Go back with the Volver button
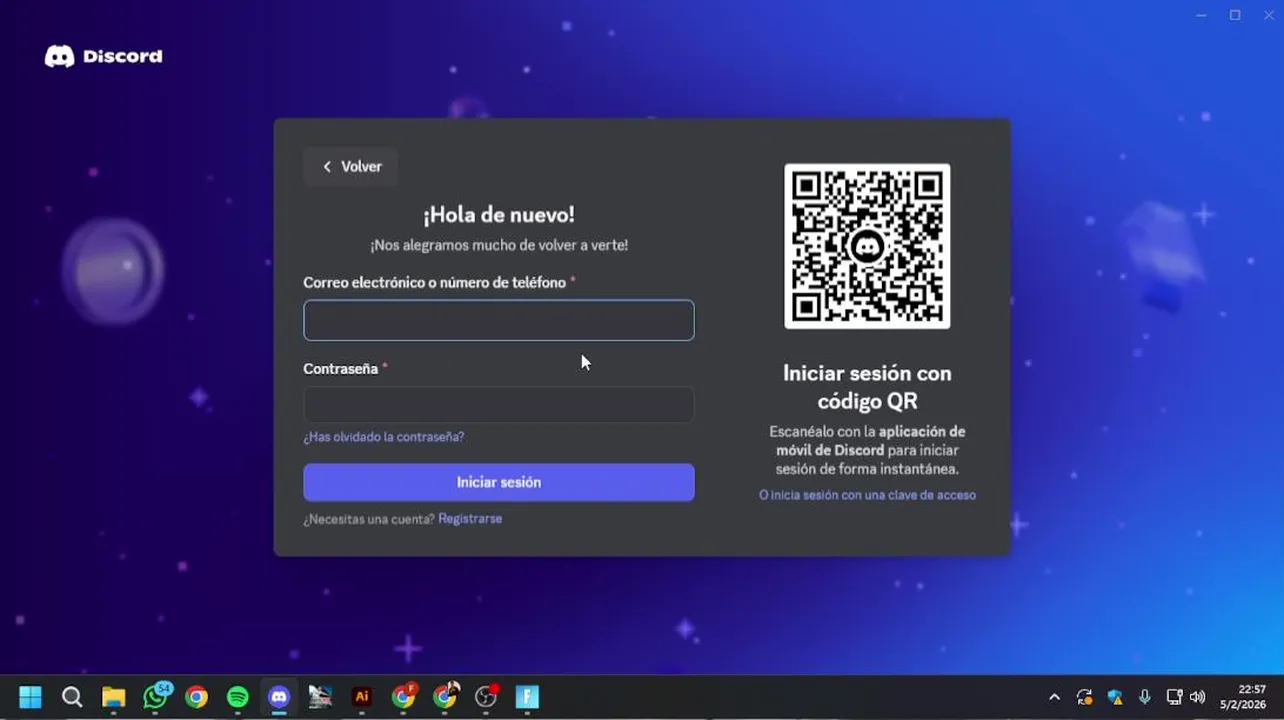 [x=351, y=167]
